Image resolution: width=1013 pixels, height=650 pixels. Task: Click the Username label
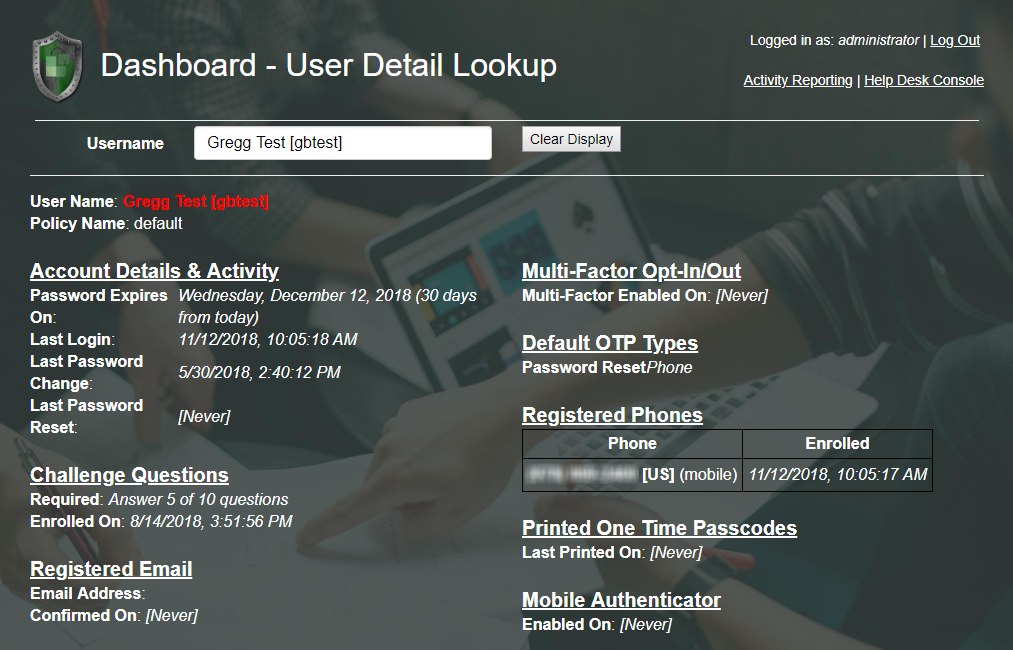(x=125, y=143)
